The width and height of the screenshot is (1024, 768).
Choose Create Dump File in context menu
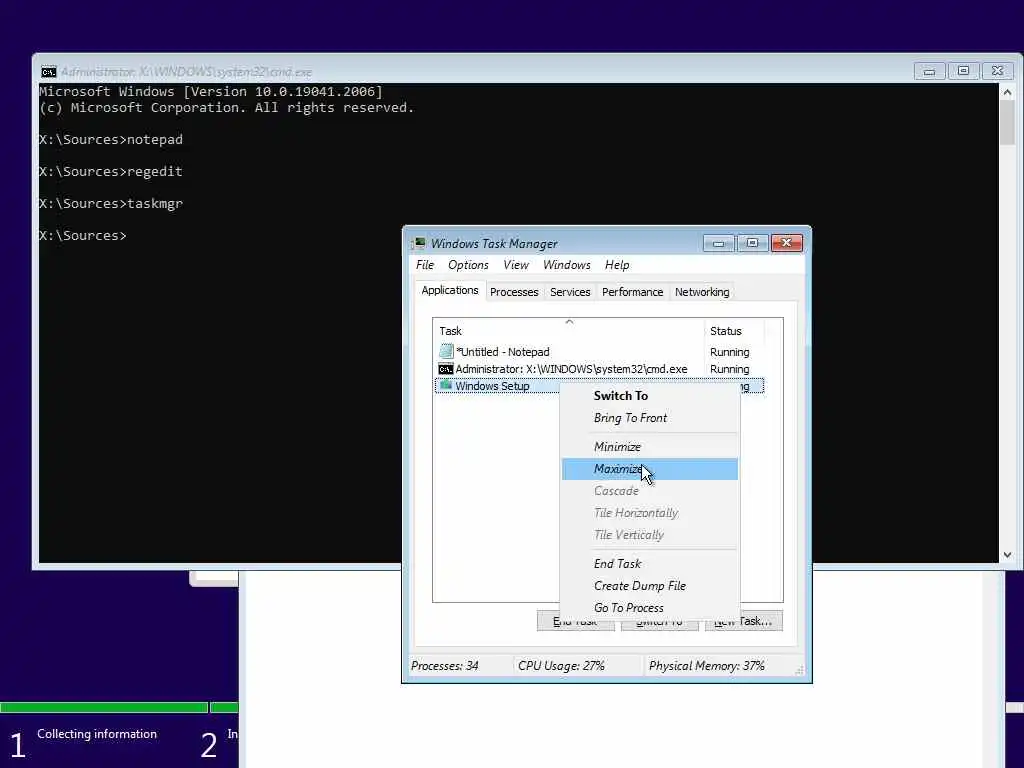click(x=650, y=586)
